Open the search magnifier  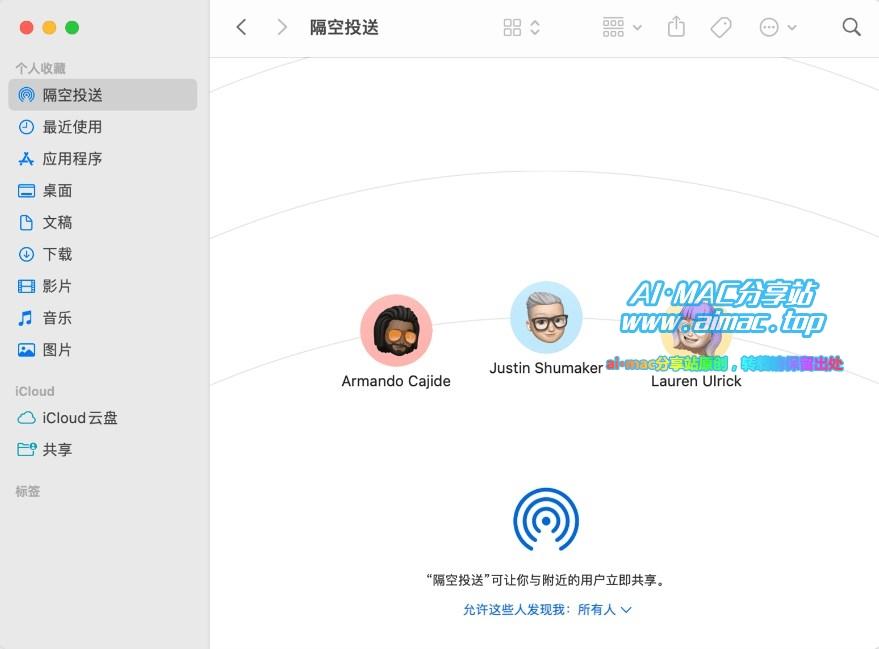[x=851, y=27]
